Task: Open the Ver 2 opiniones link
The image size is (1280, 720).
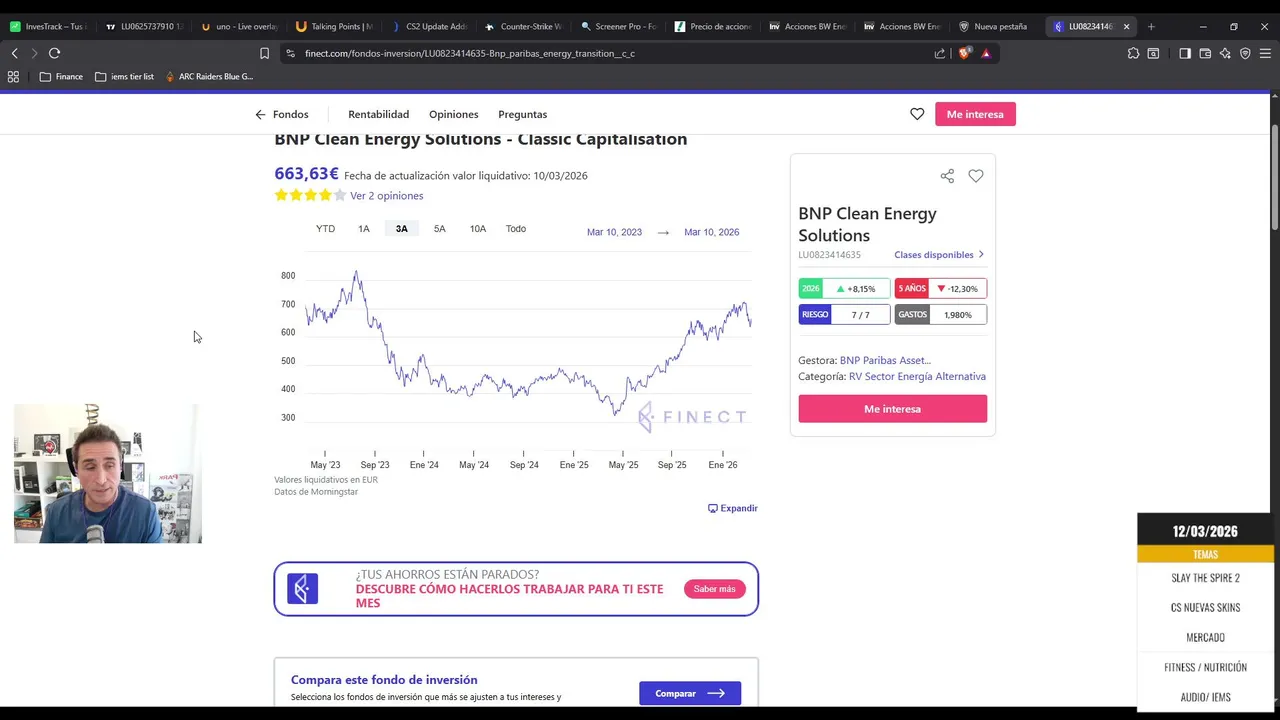Action: (386, 196)
